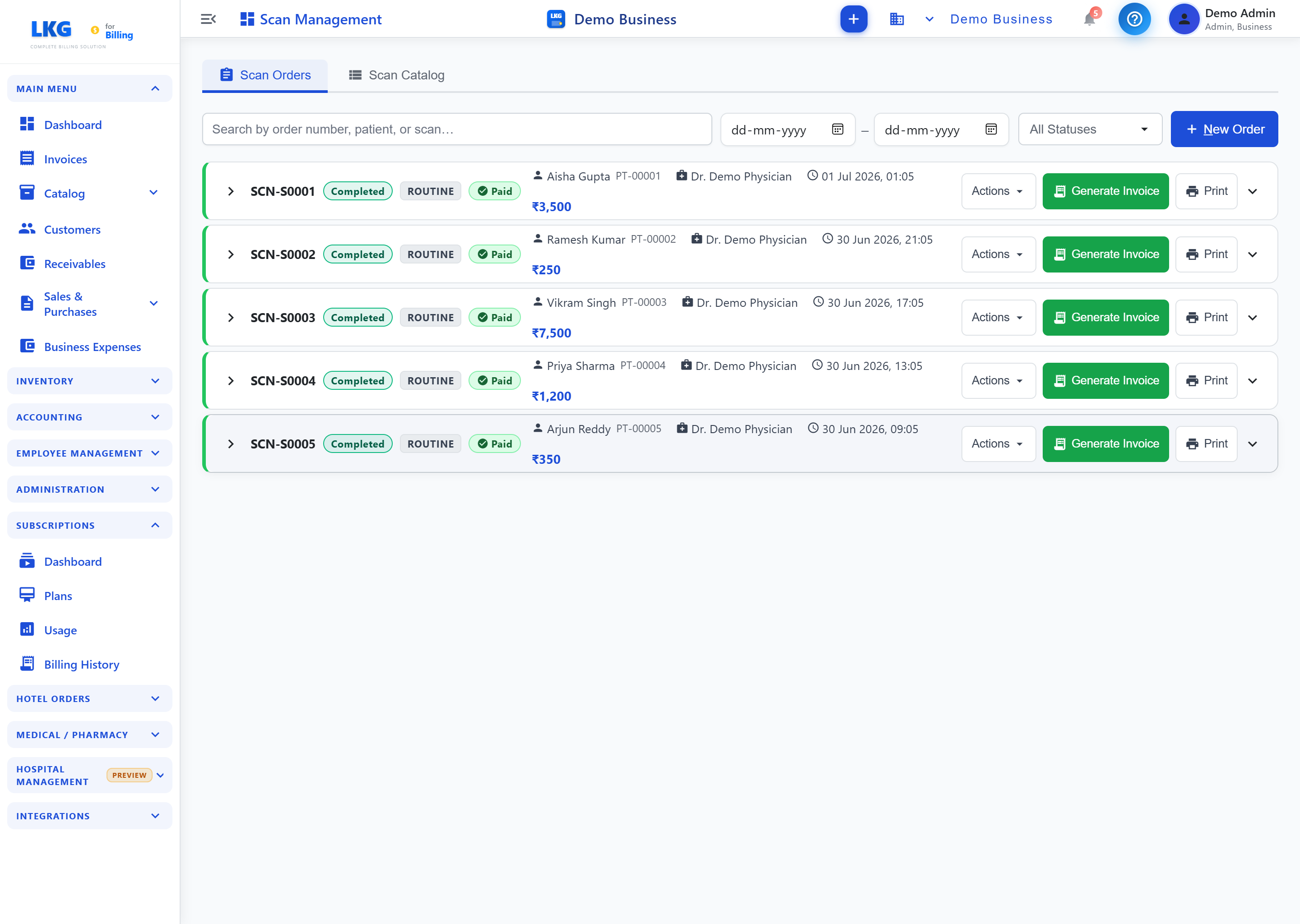Click the end date input field
Screen dimensions: 1300x924
(x=941, y=129)
